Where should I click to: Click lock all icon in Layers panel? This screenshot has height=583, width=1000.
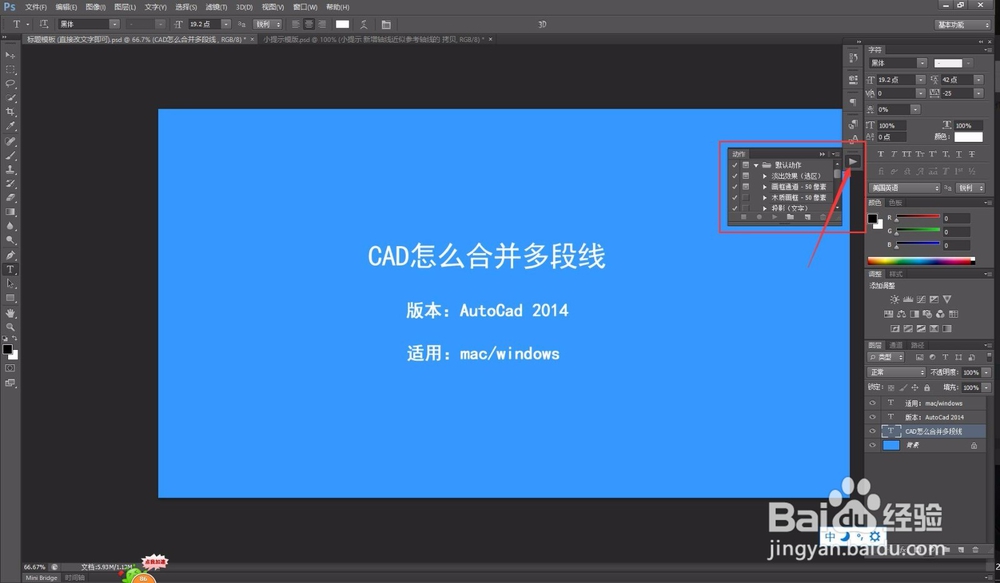point(927,388)
